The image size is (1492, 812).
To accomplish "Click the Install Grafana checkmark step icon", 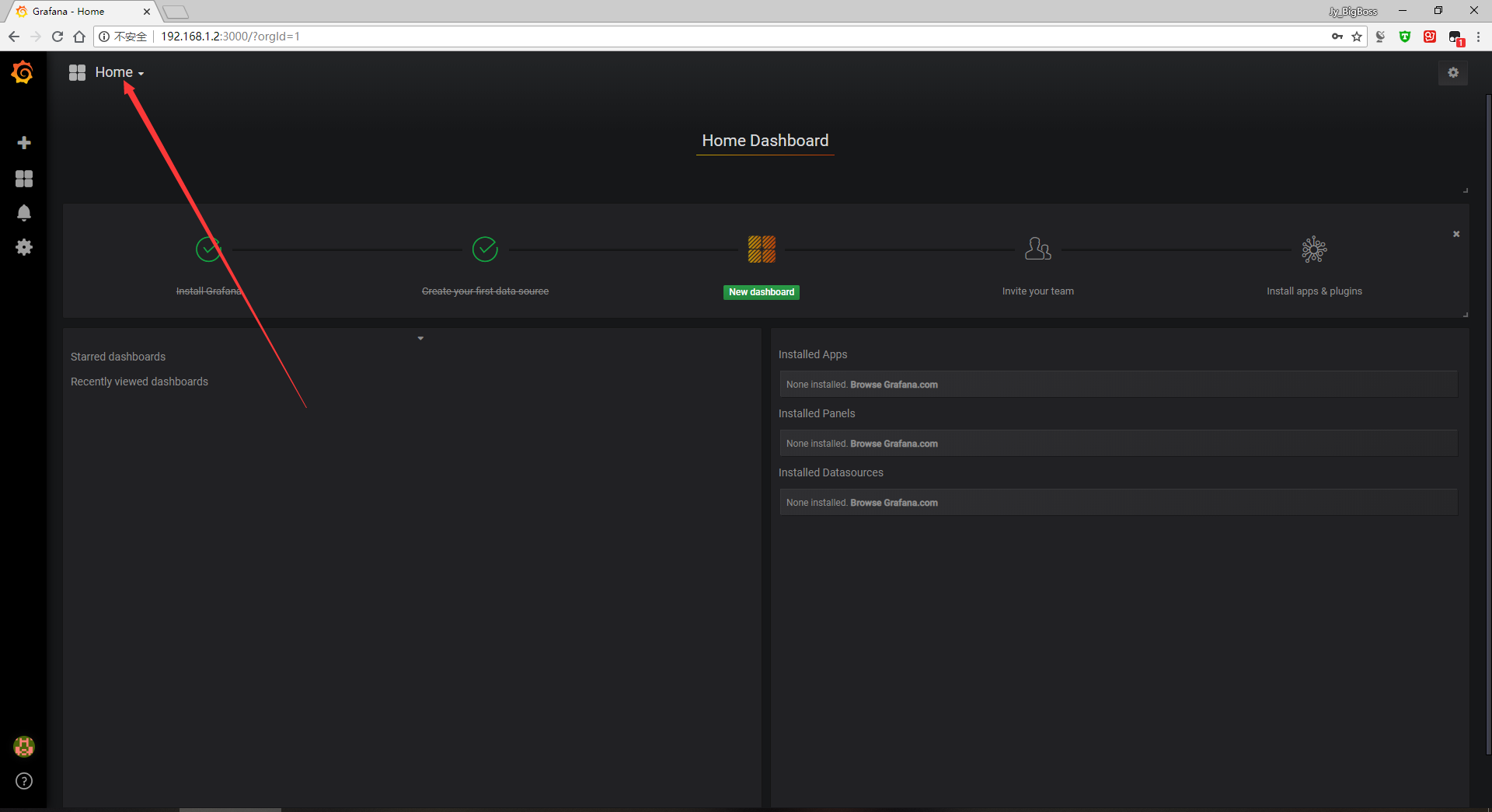I will (x=208, y=249).
